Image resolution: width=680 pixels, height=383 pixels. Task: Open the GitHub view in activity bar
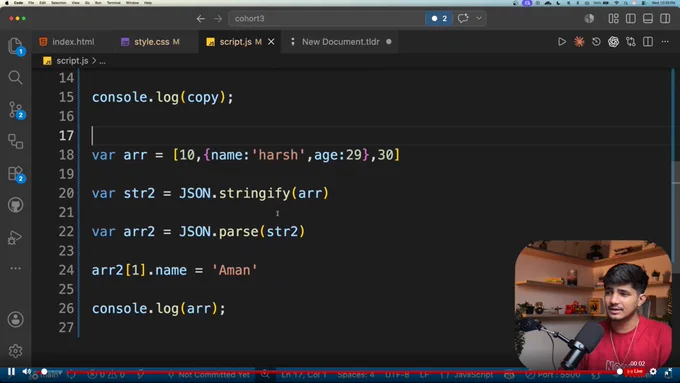coord(15,205)
